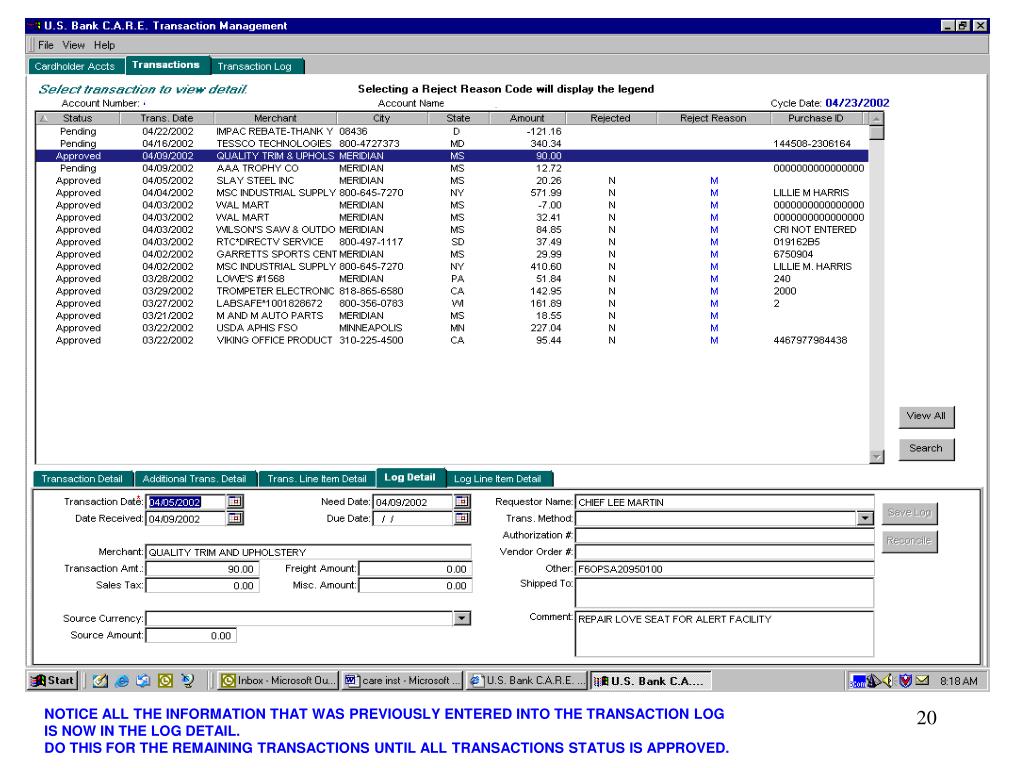
Task: Select the SLAY STEEL INC transaction row
Action: pyautogui.click(x=452, y=181)
